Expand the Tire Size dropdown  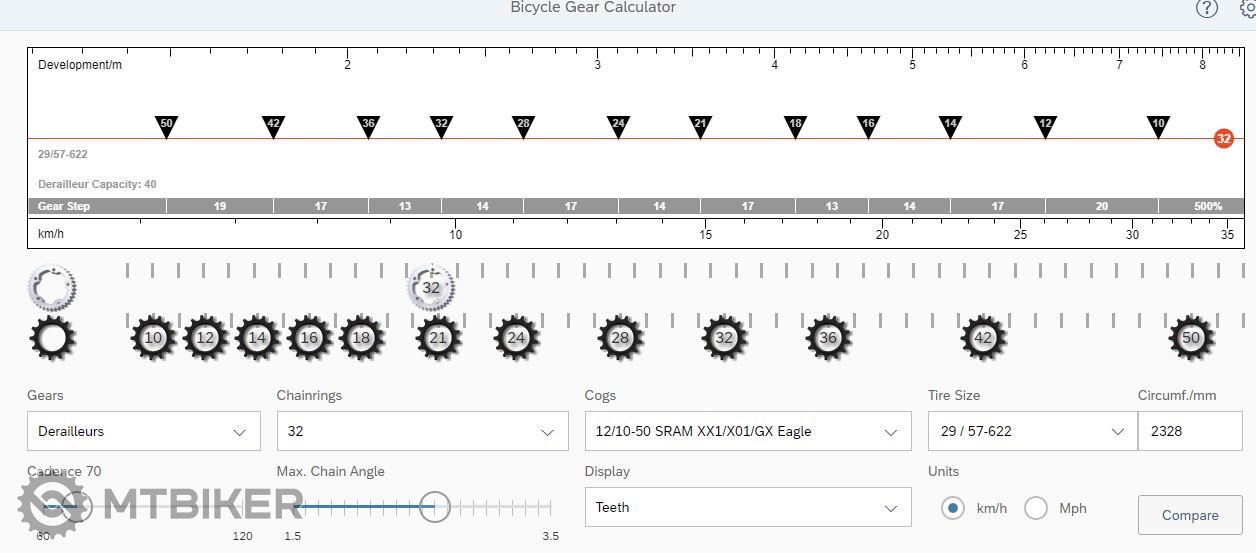point(1031,432)
